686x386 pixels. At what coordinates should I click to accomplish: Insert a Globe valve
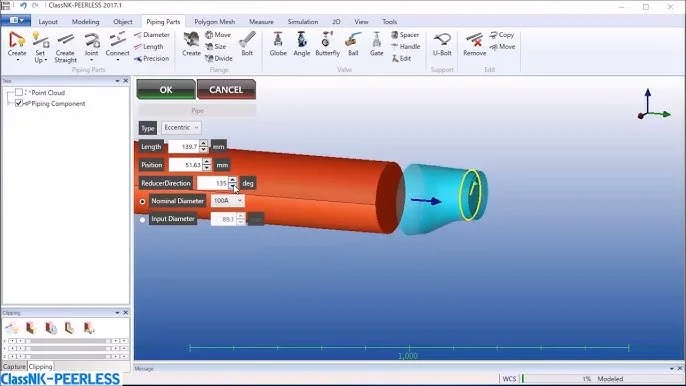[278, 43]
